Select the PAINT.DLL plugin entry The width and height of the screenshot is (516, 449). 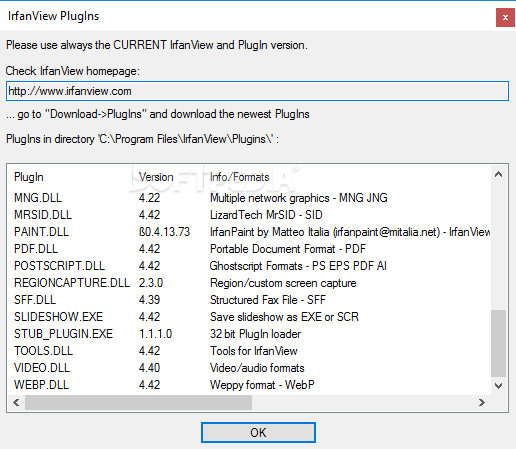(x=249, y=232)
